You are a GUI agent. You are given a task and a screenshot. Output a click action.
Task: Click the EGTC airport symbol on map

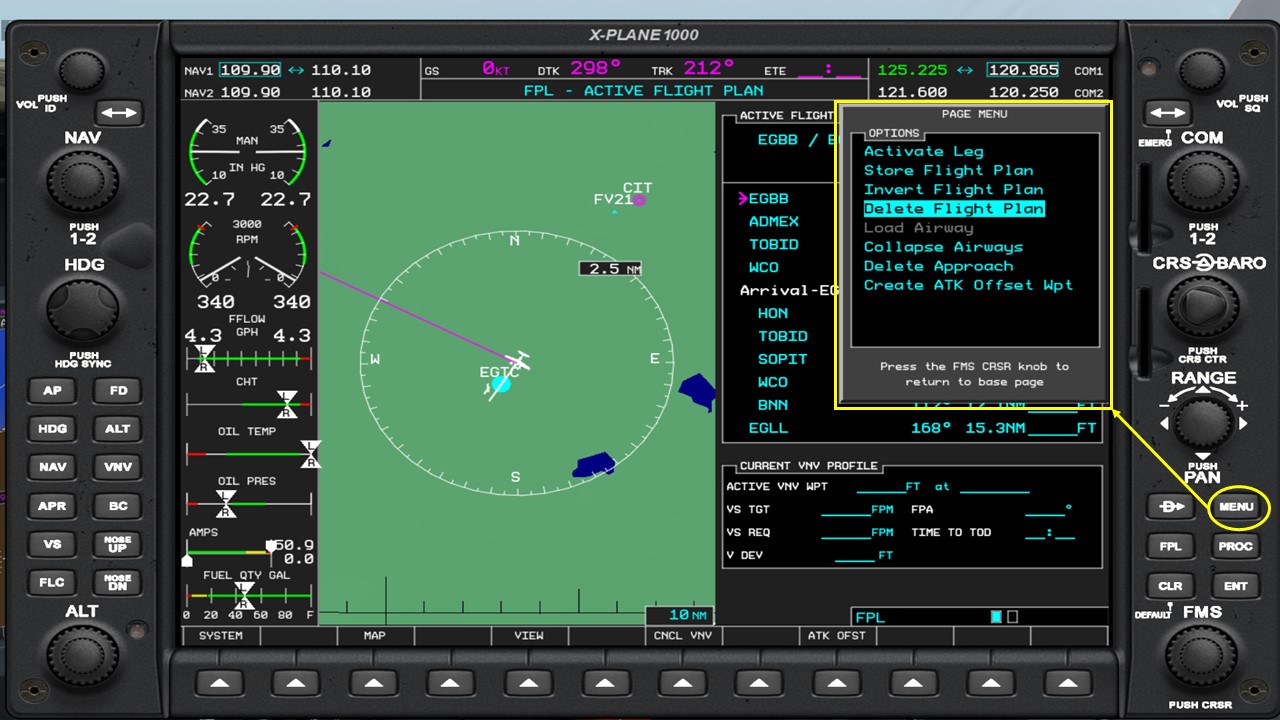click(x=501, y=383)
